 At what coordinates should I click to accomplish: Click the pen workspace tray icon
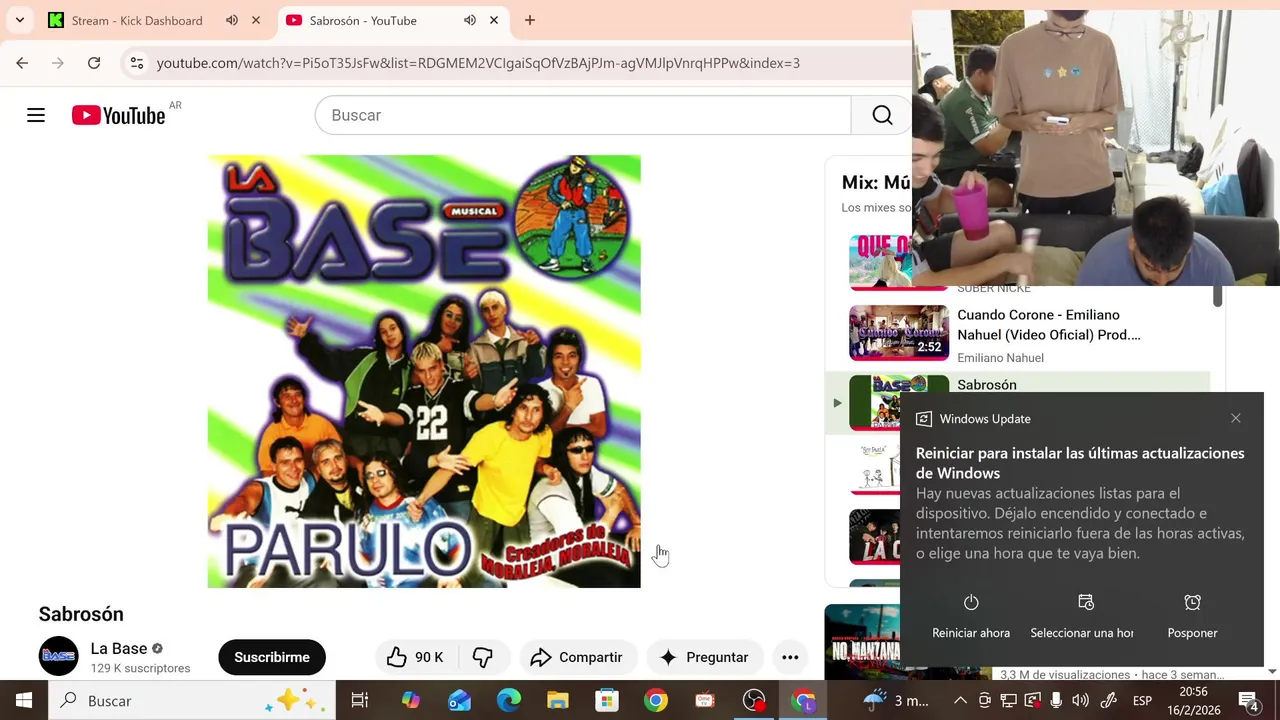(1108, 700)
